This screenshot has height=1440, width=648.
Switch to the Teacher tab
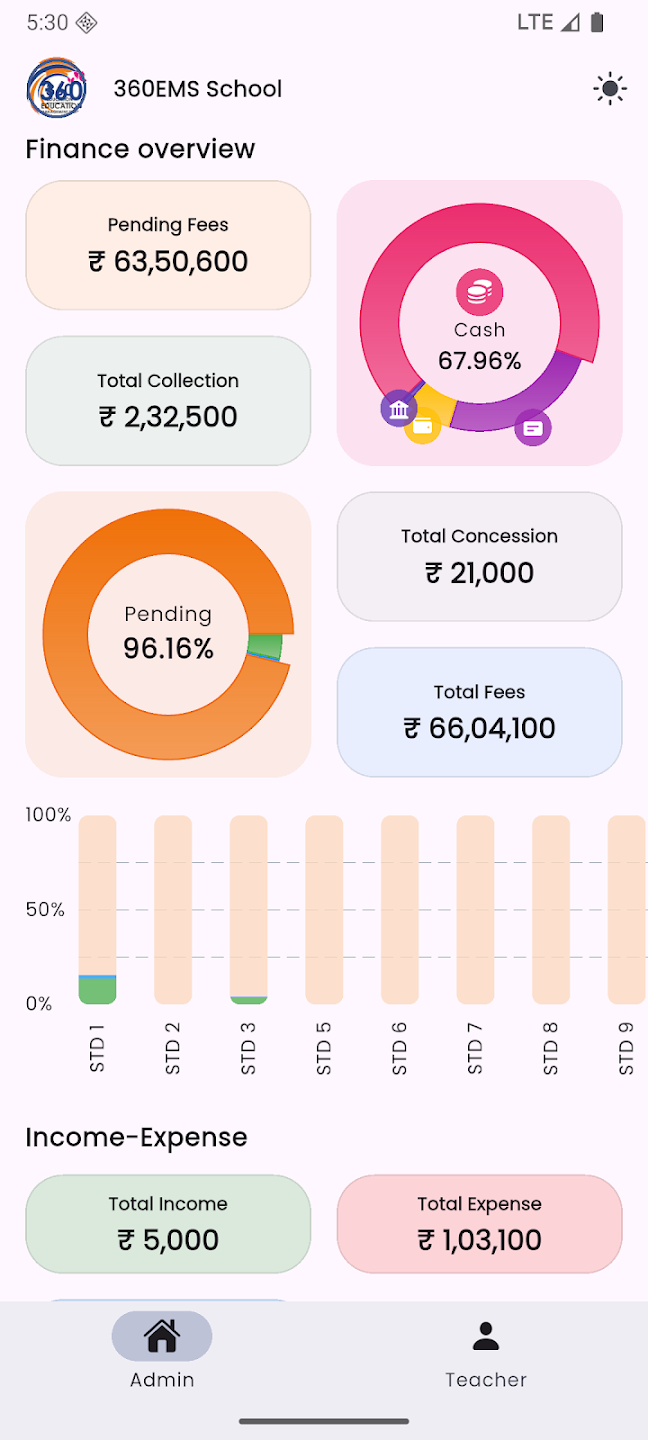click(486, 1351)
